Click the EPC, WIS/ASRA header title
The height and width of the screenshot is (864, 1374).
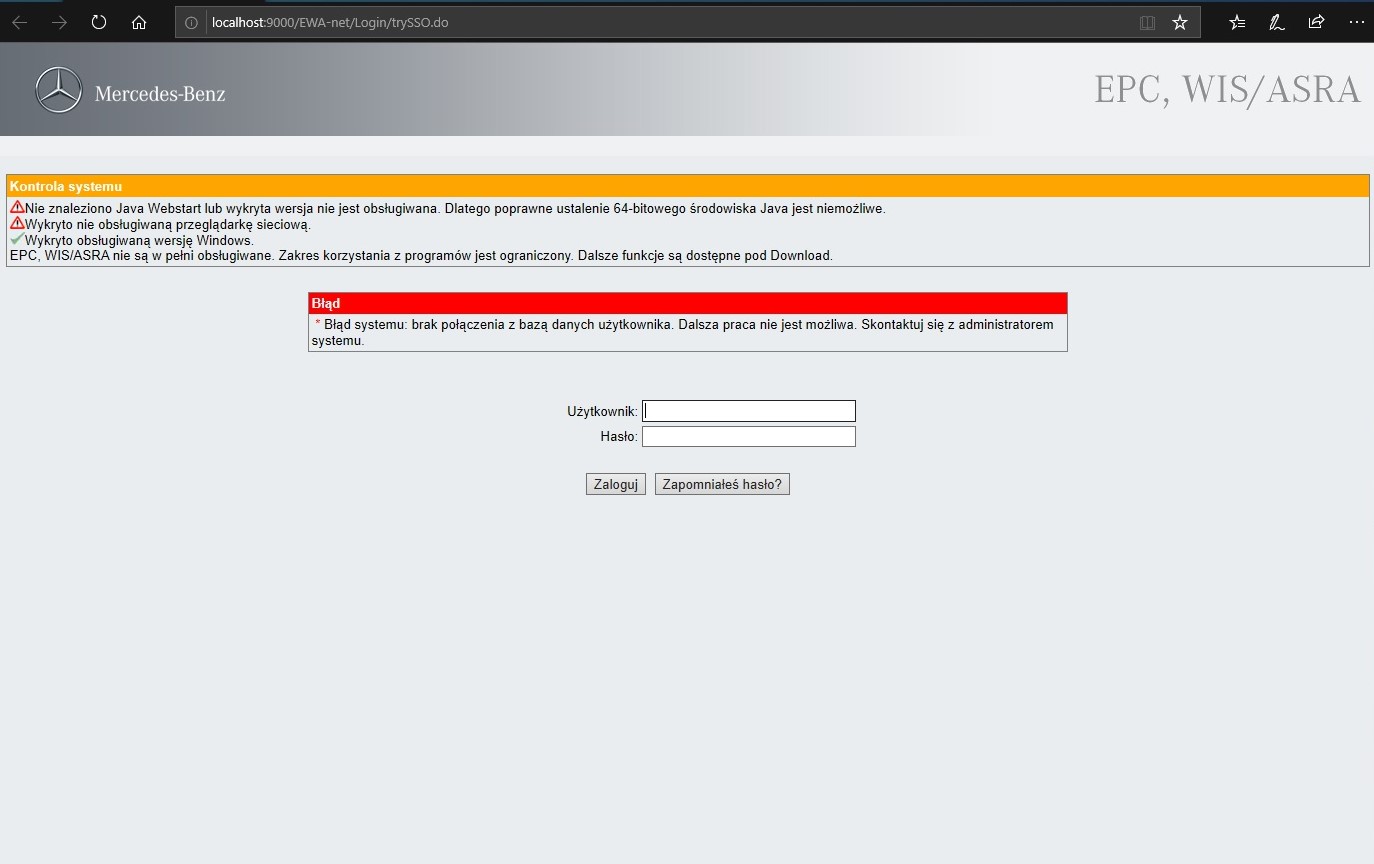(x=1227, y=89)
